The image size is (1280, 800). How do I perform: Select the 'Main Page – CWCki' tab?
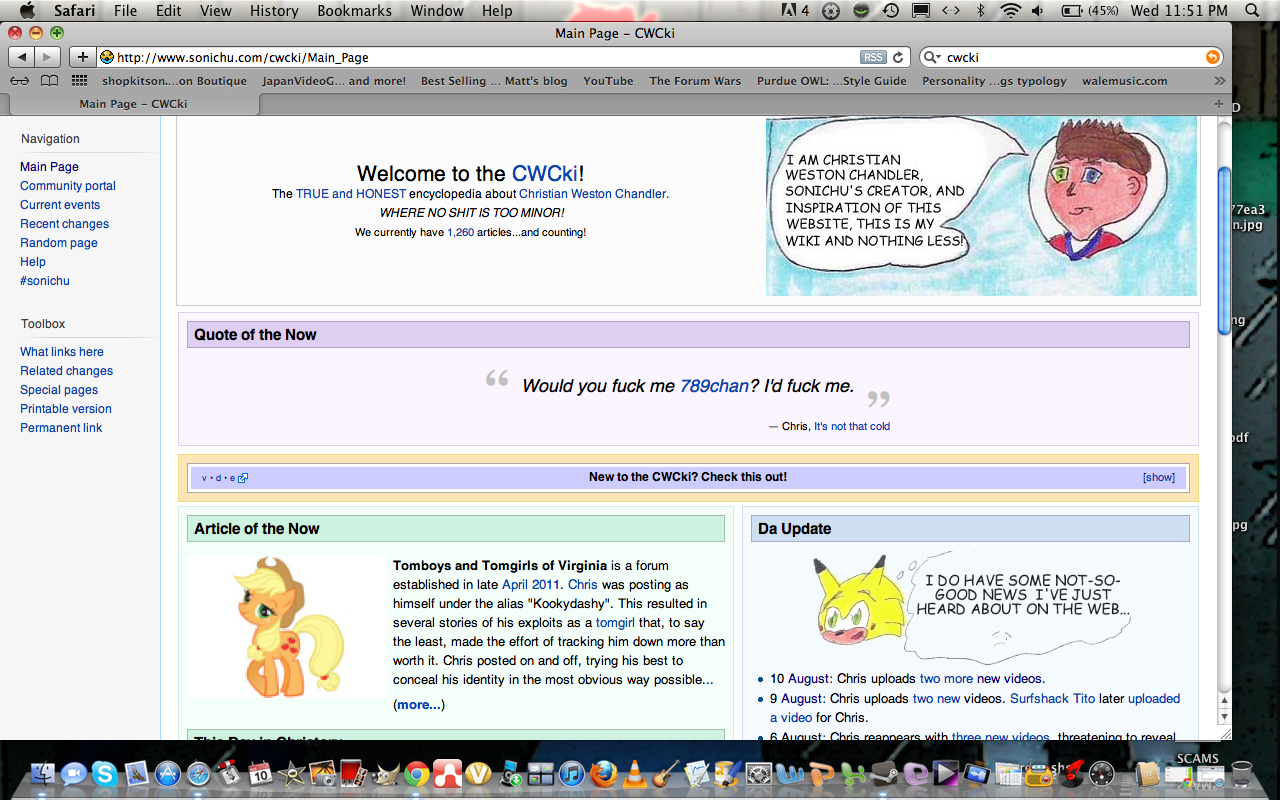tap(133, 104)
